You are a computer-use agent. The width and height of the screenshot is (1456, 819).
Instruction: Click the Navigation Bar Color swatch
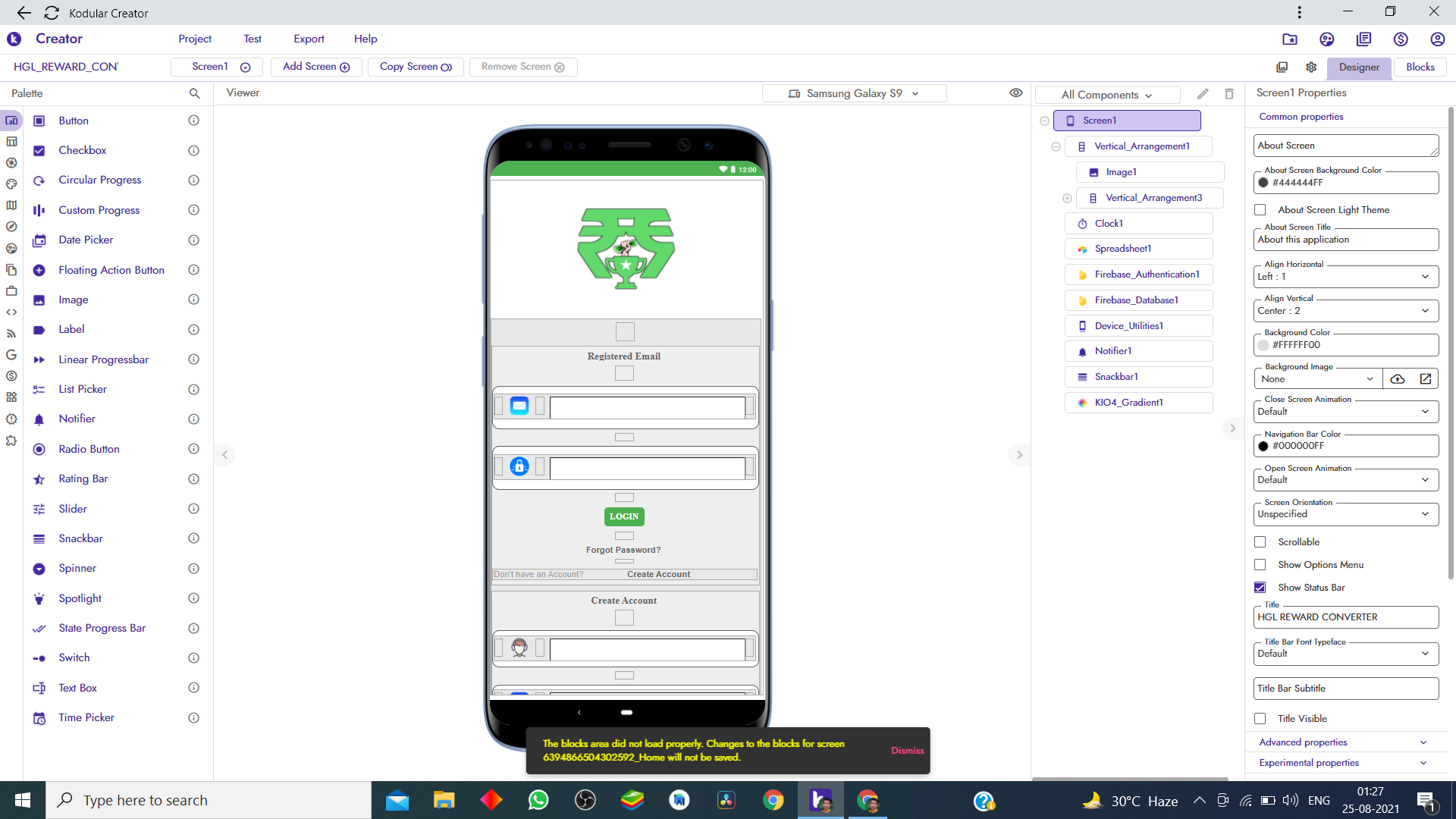1263,446
